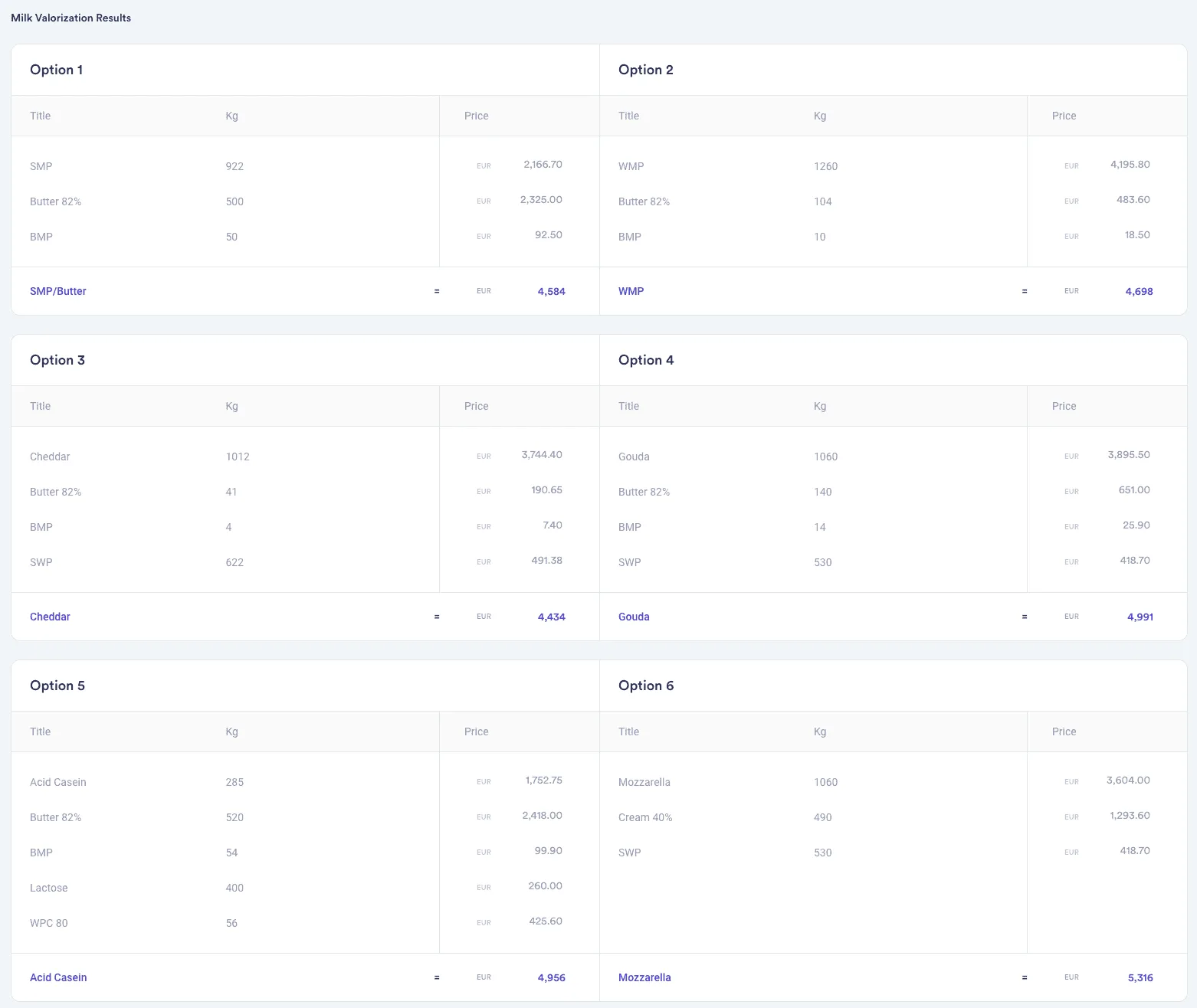The height and width of the screenshot is (1008, 1197).
Task: Click the Lactose row title
Action: click(x=49, y=888)
